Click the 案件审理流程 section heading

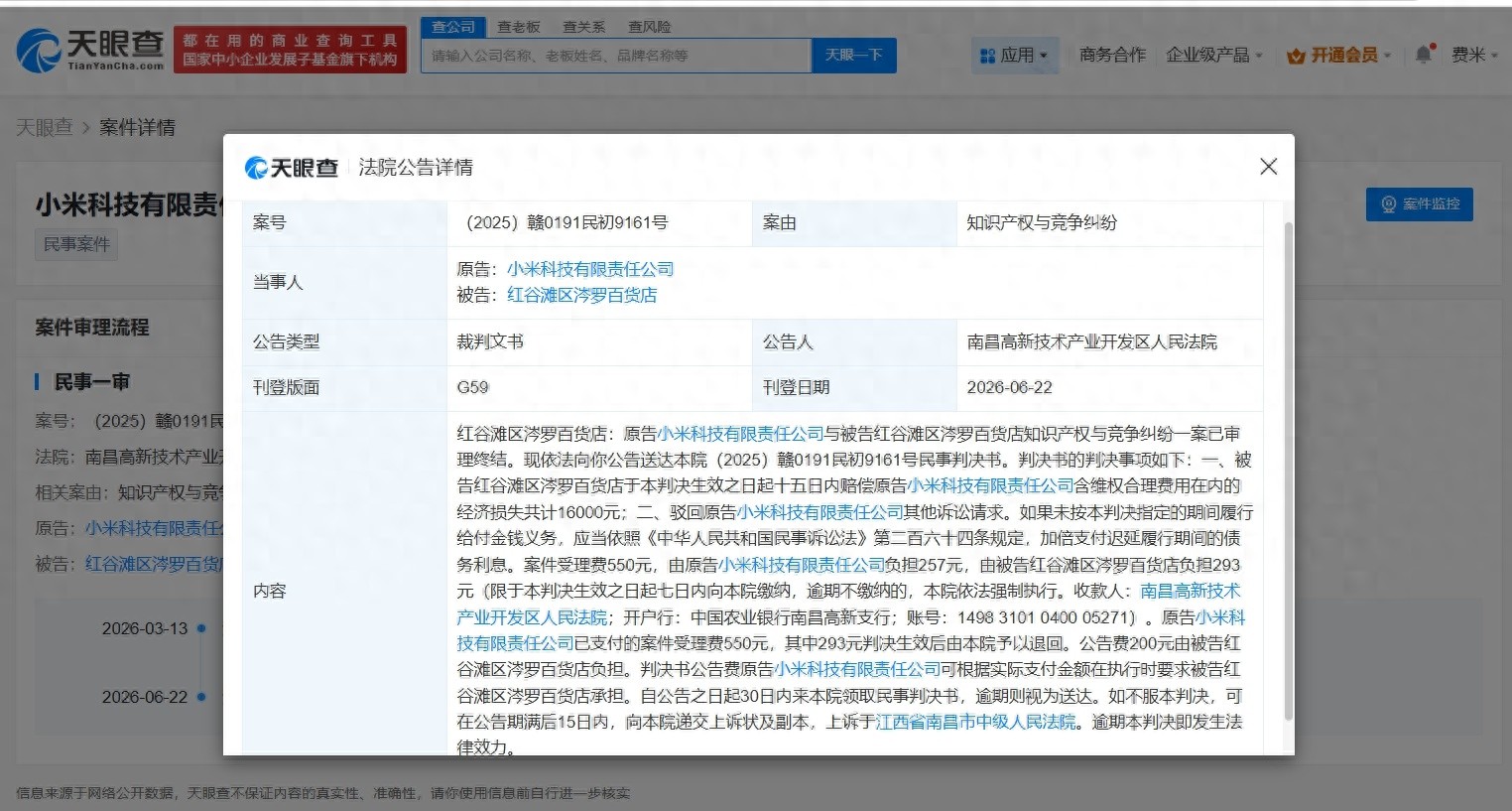[92, 328]
